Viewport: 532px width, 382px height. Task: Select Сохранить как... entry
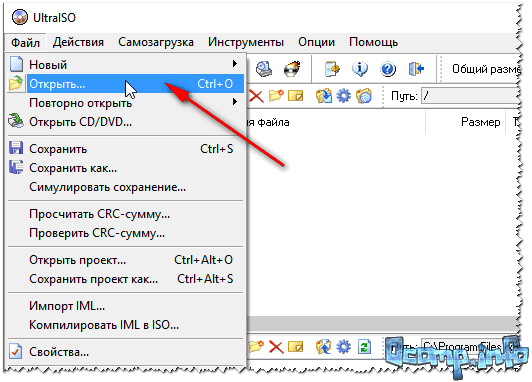(x=126, y=168)
